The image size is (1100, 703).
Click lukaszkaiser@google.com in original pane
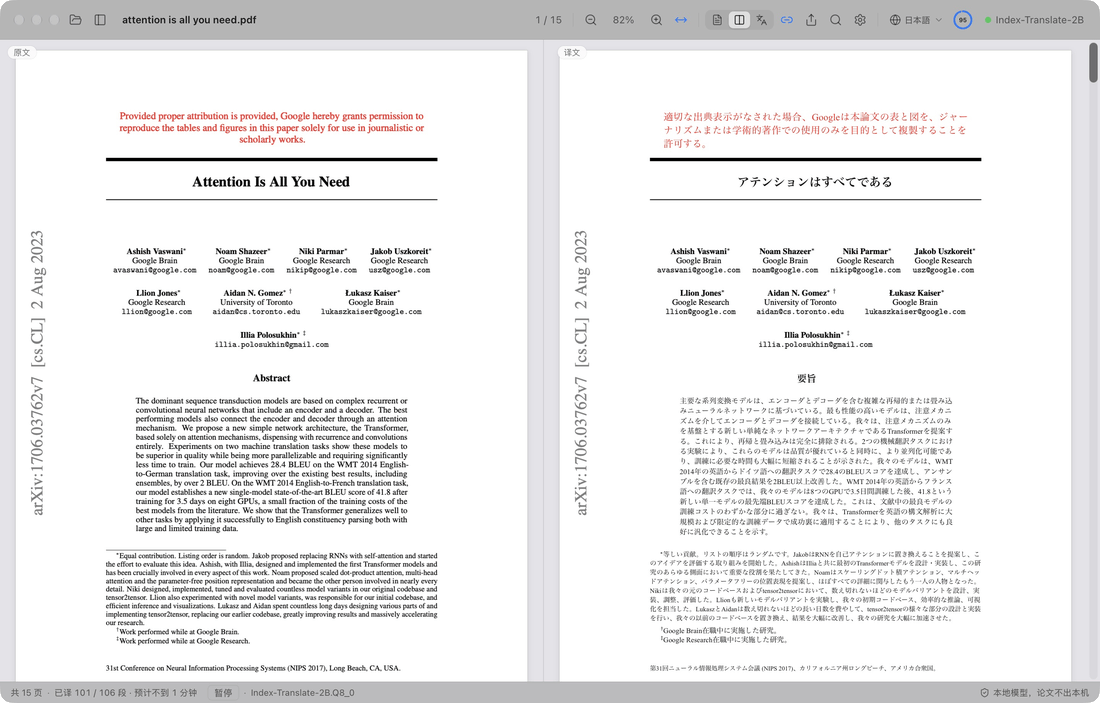(x=371, y=312)
